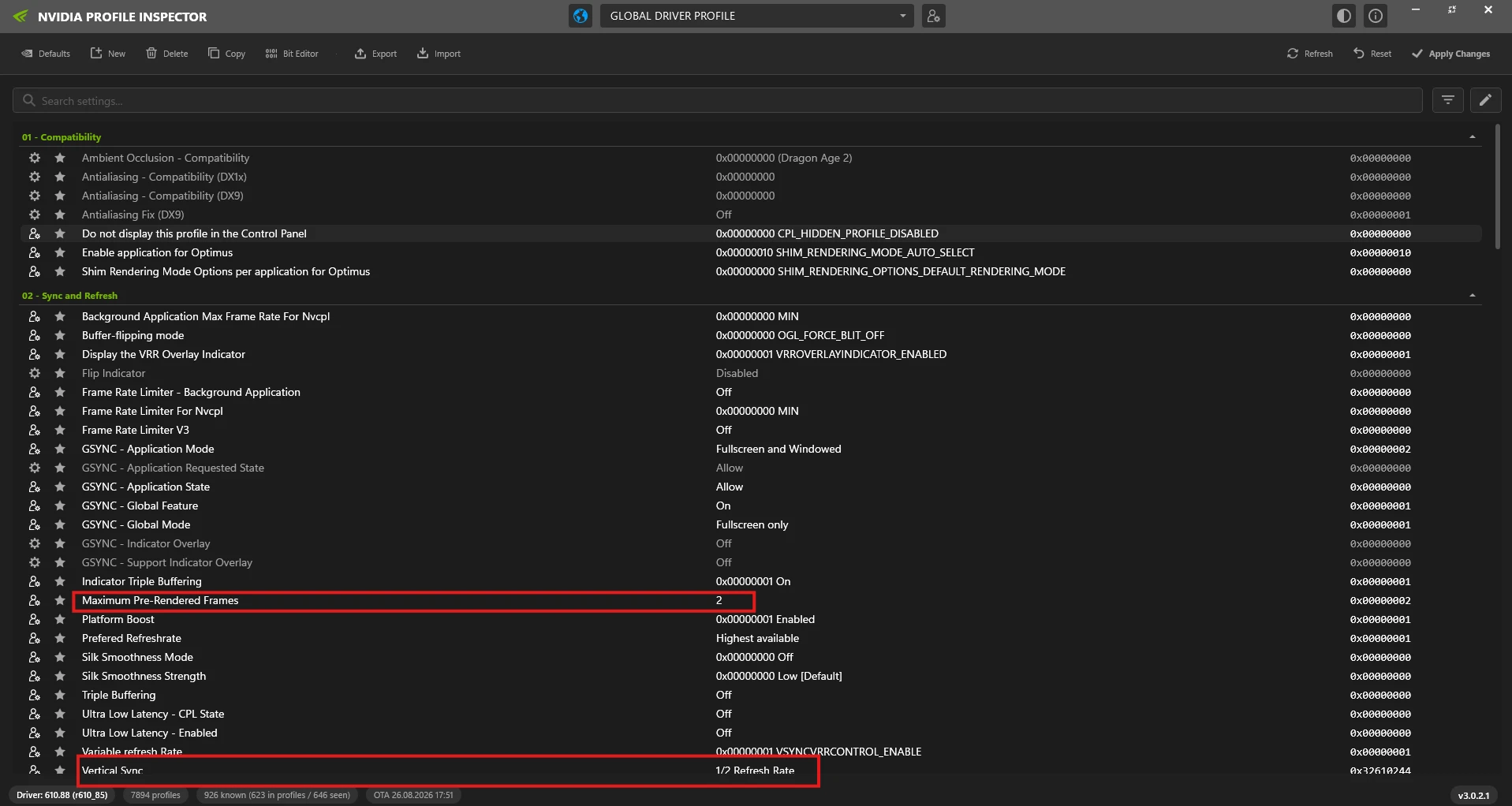
Task: Toggle favorite star for Indicator Triple Buffering
Action: [x=60, y=581]
